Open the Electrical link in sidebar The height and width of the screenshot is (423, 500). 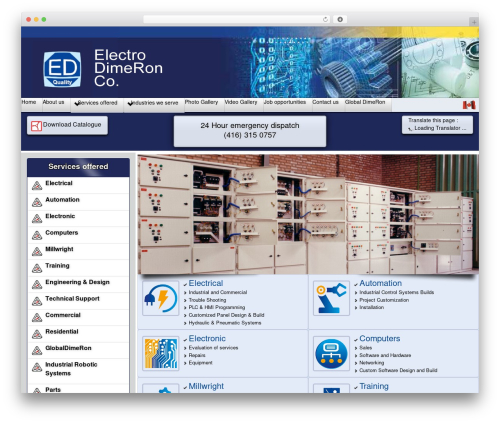tap(59, 183)
